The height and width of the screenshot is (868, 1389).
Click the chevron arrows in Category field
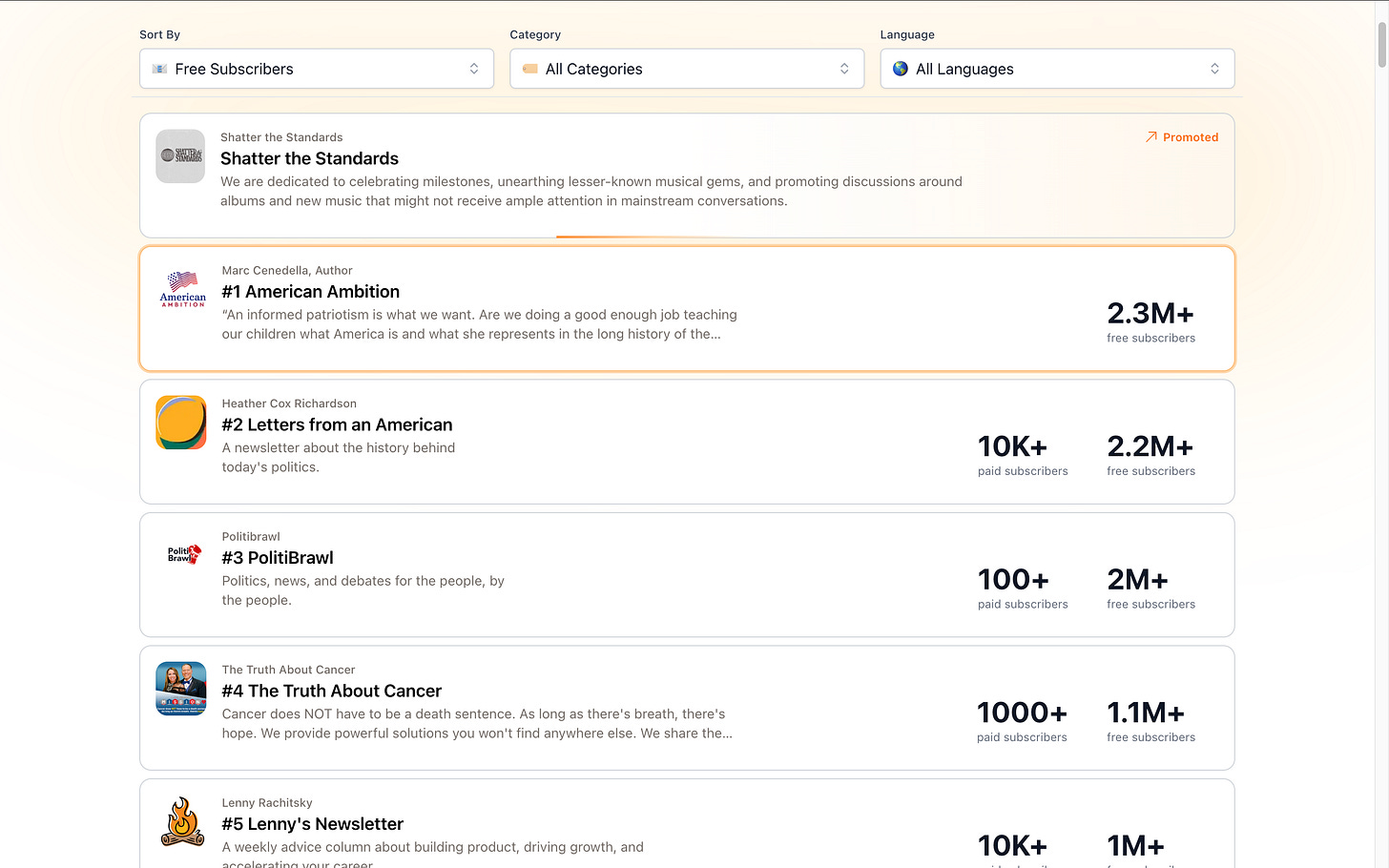(x=844, y=69)
